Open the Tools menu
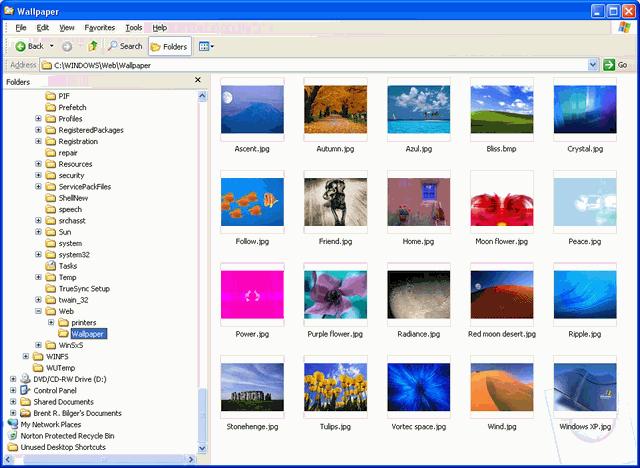 pyautogui.click(x=133, y=28)
